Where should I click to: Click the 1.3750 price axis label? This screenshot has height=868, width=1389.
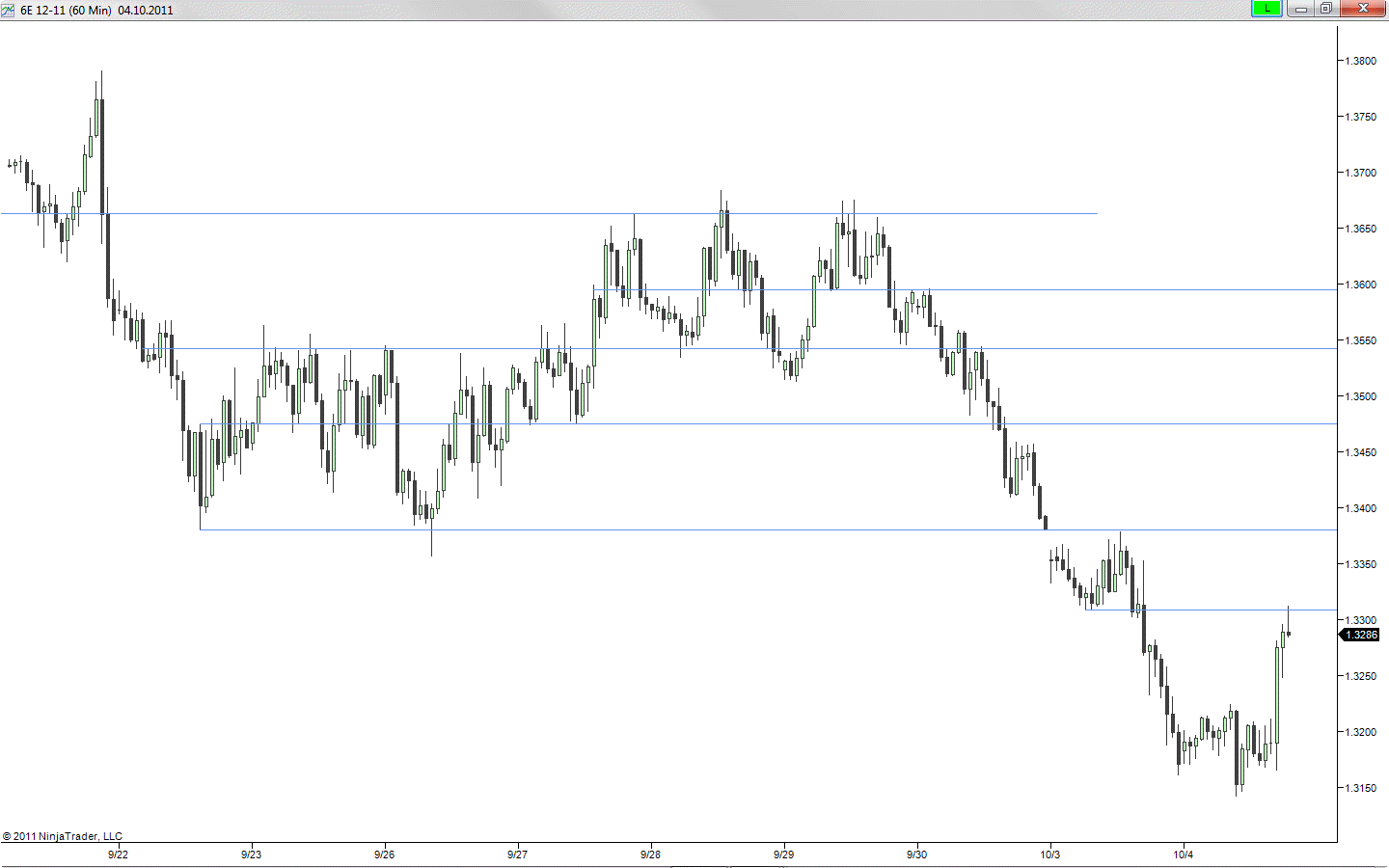click(x=1361, y=117)
